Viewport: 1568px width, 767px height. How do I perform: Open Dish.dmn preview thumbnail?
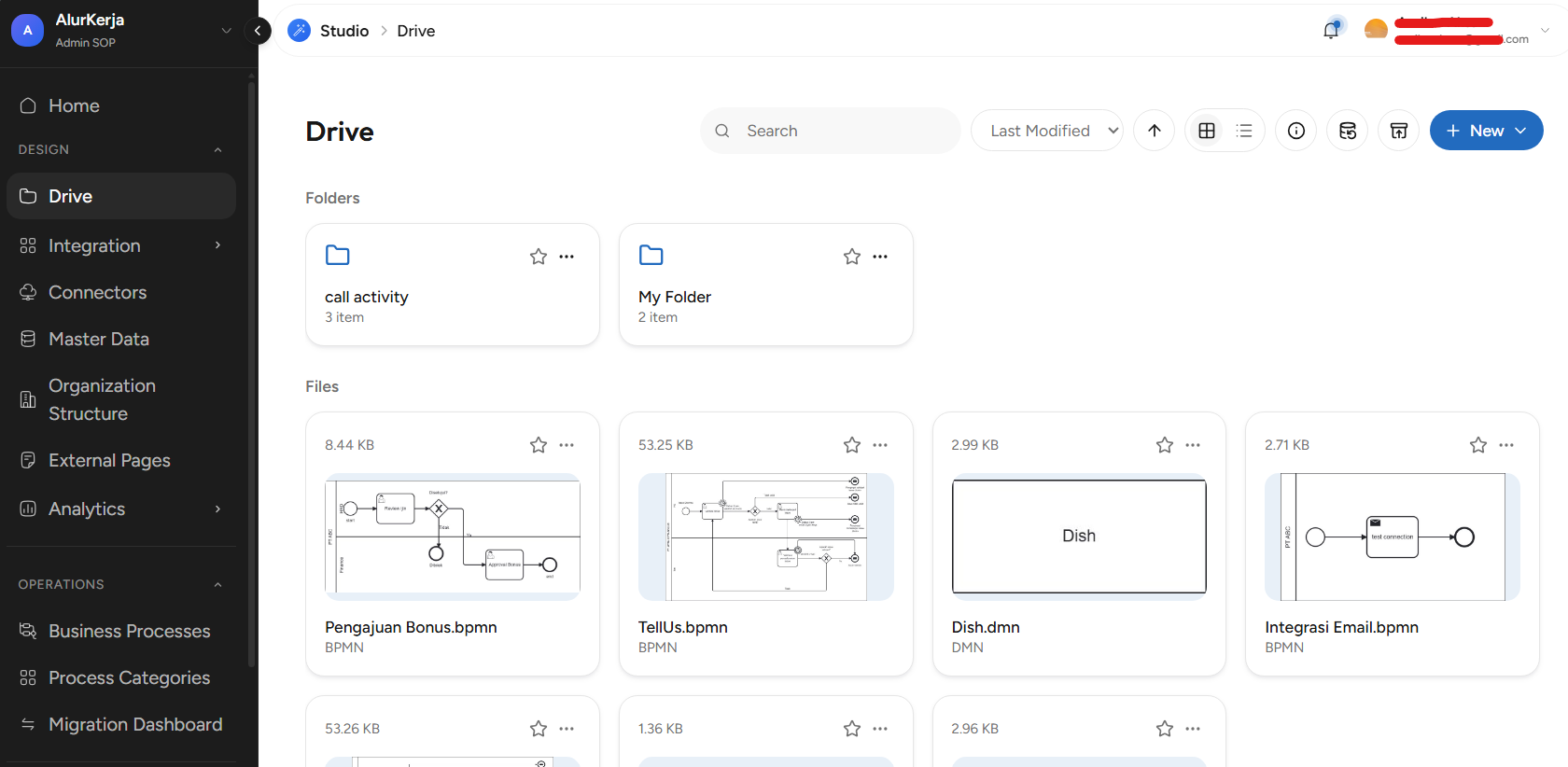(1079, 537)
